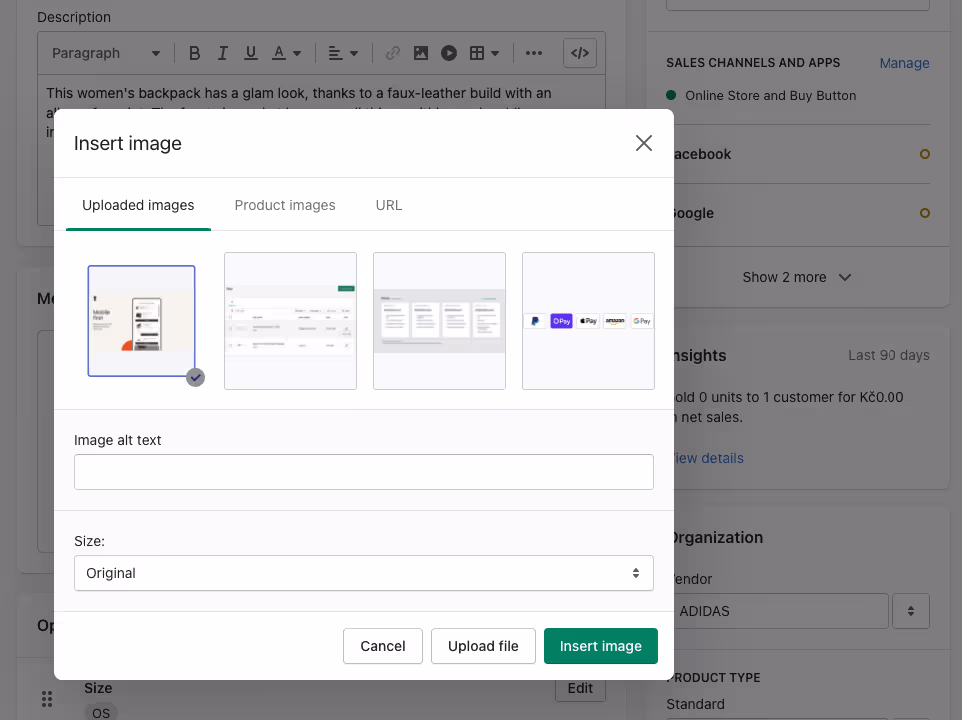Click the insert link icon
The height and width of the screenshot is (720, 962).
393,53
